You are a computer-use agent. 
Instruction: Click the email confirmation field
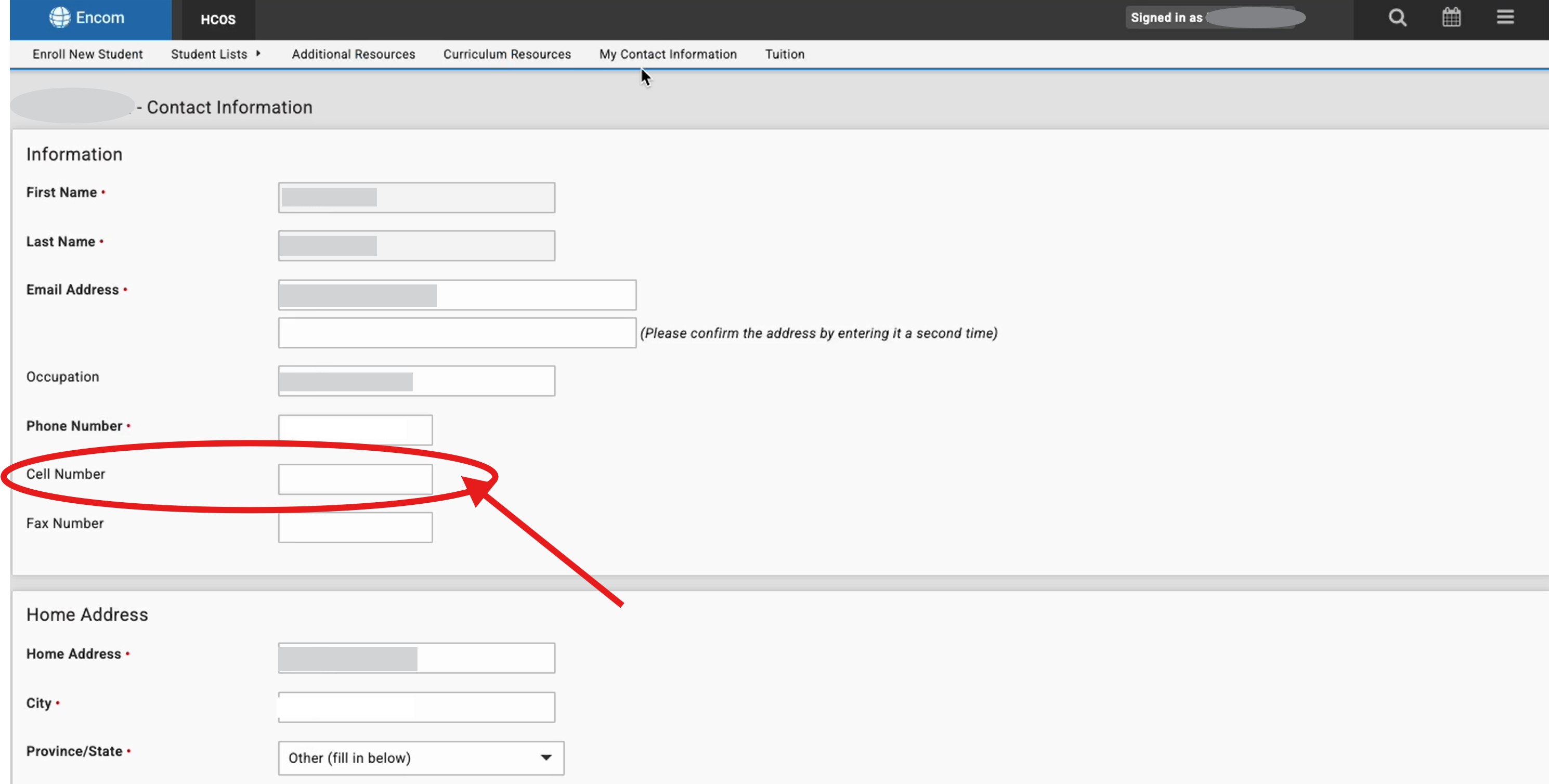(x=457, y=333)
